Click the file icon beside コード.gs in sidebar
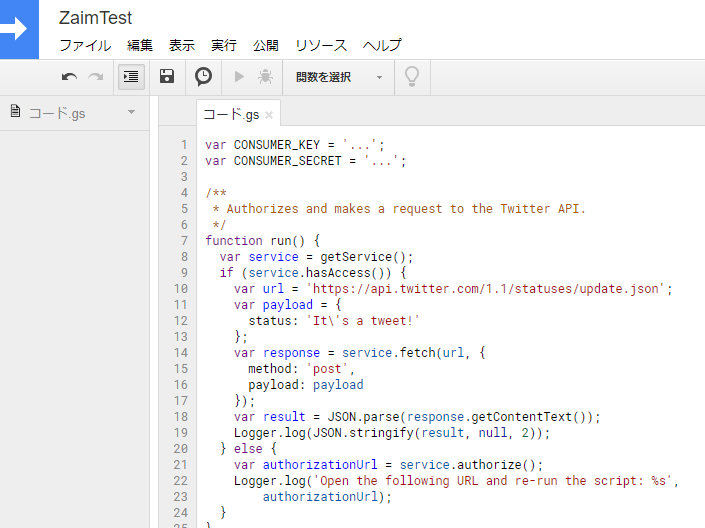Screen dimensions: 705x528 point(15,111)
